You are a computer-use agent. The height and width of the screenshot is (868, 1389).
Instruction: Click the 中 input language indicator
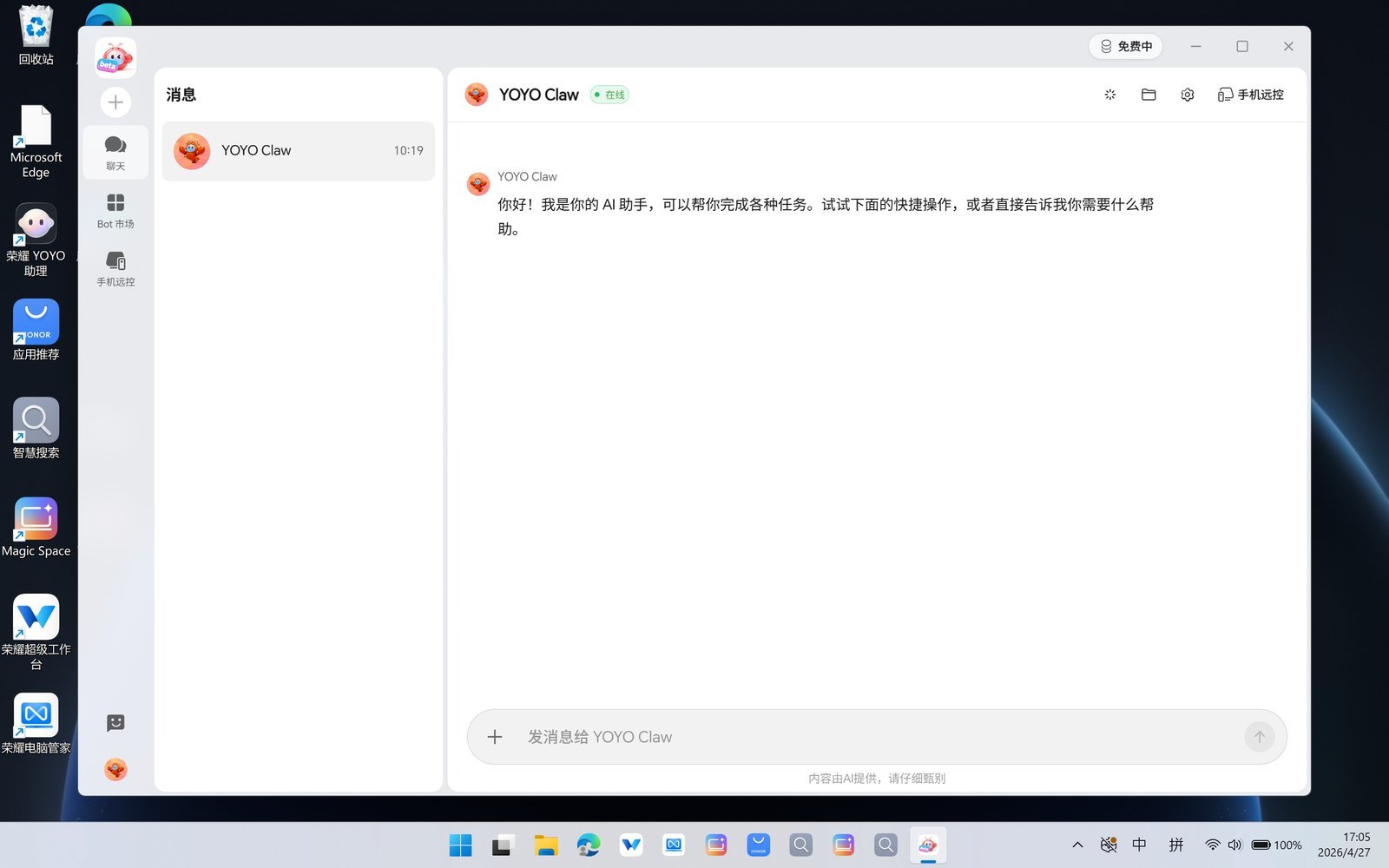click(x=1139, y=845)
